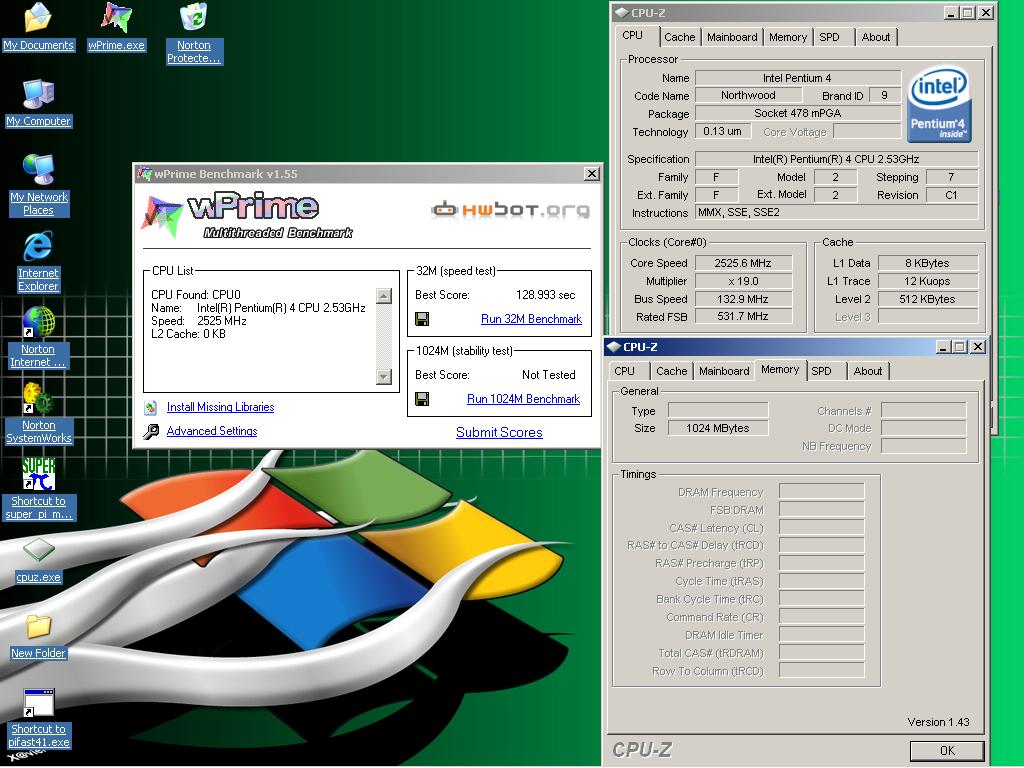Run the 1024M Benchmark
This screenshot has height=768, width=1024.
pyautogui.click(x=523, y=399)
